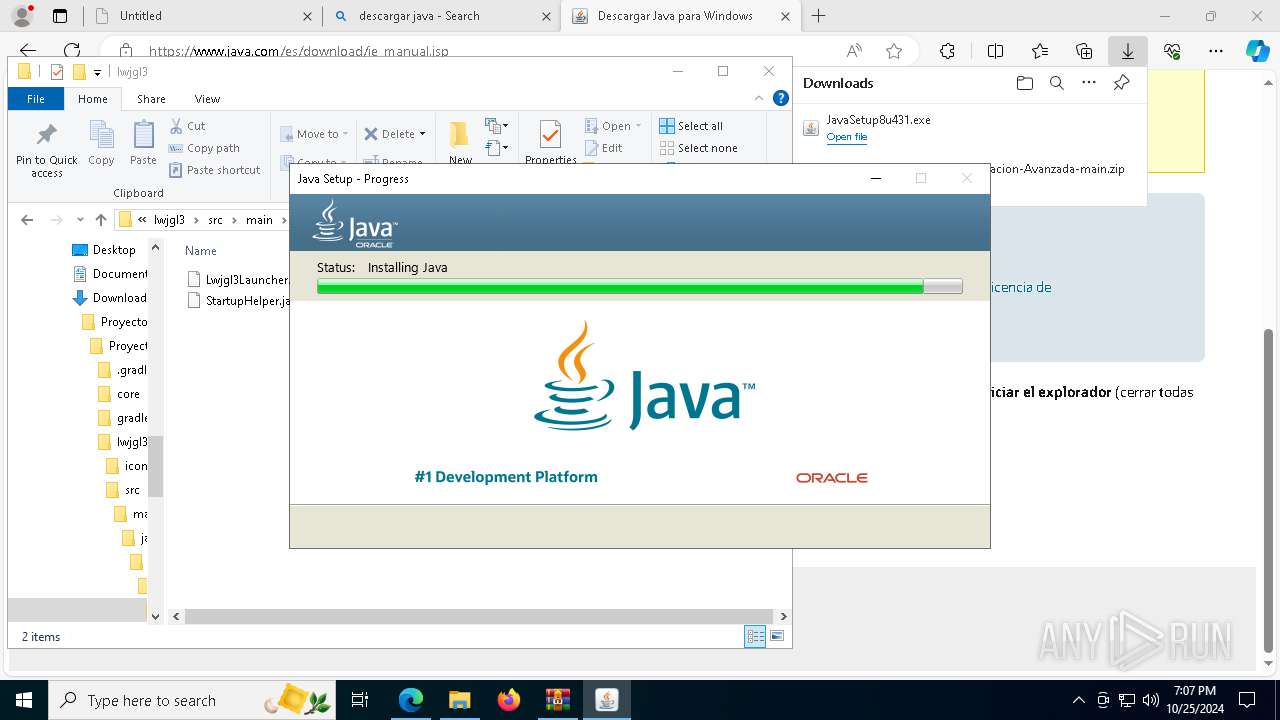
Task: Collapse nav pane scroll-up arrow
Action: click(x=155, y=248)
